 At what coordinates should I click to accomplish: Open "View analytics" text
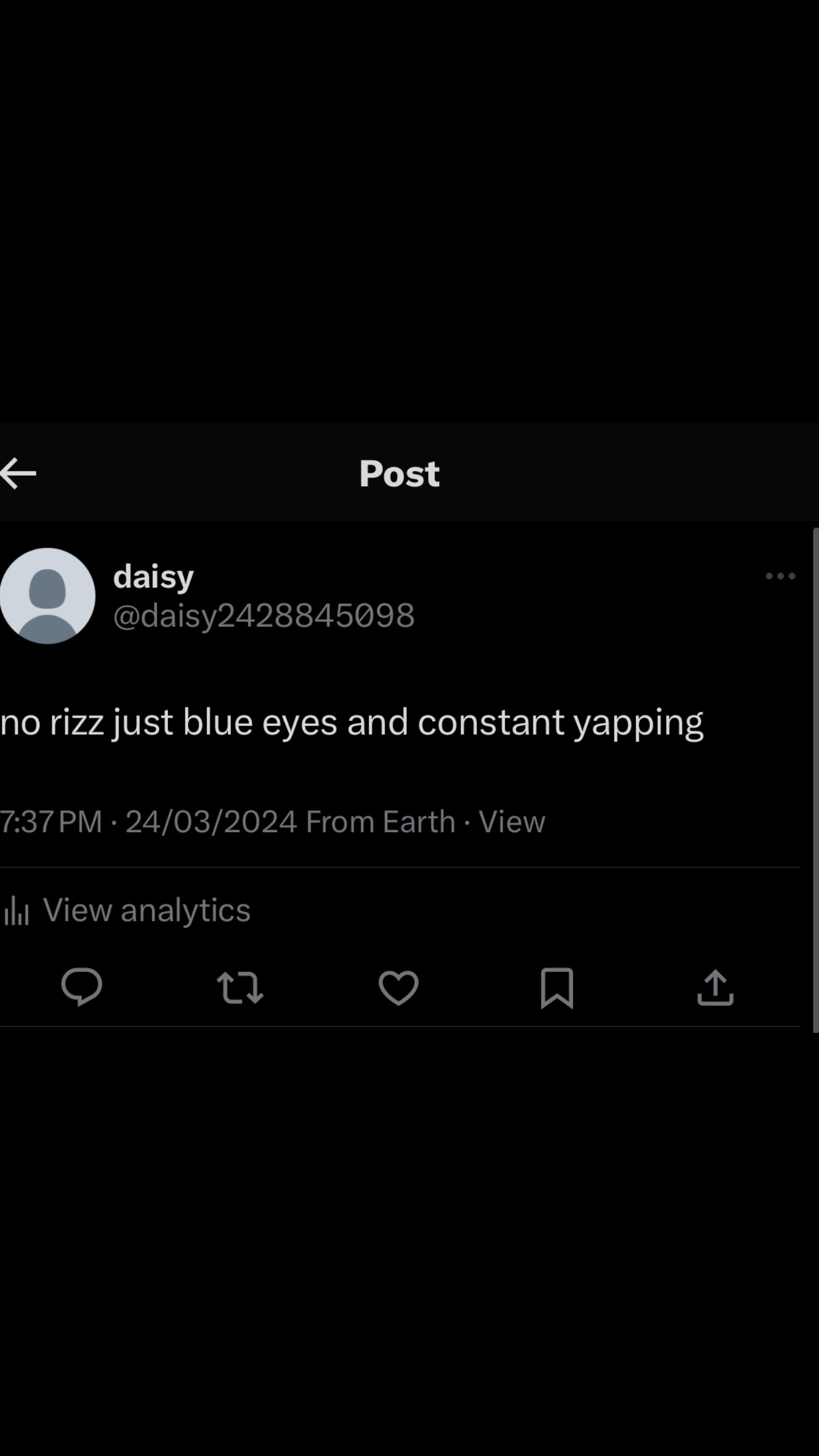[147, 910]
